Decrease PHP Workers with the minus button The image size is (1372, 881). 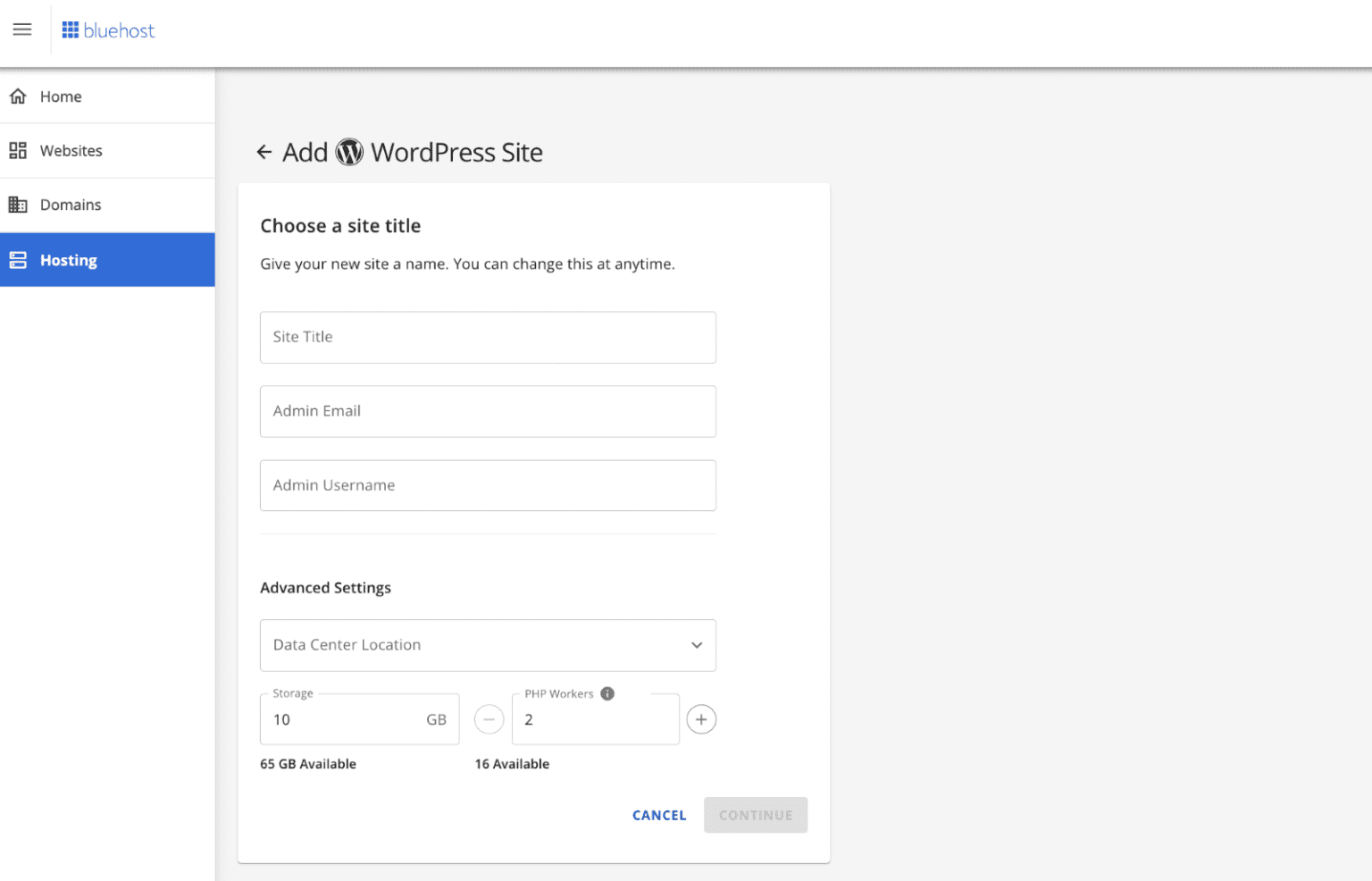coord(489,719)
